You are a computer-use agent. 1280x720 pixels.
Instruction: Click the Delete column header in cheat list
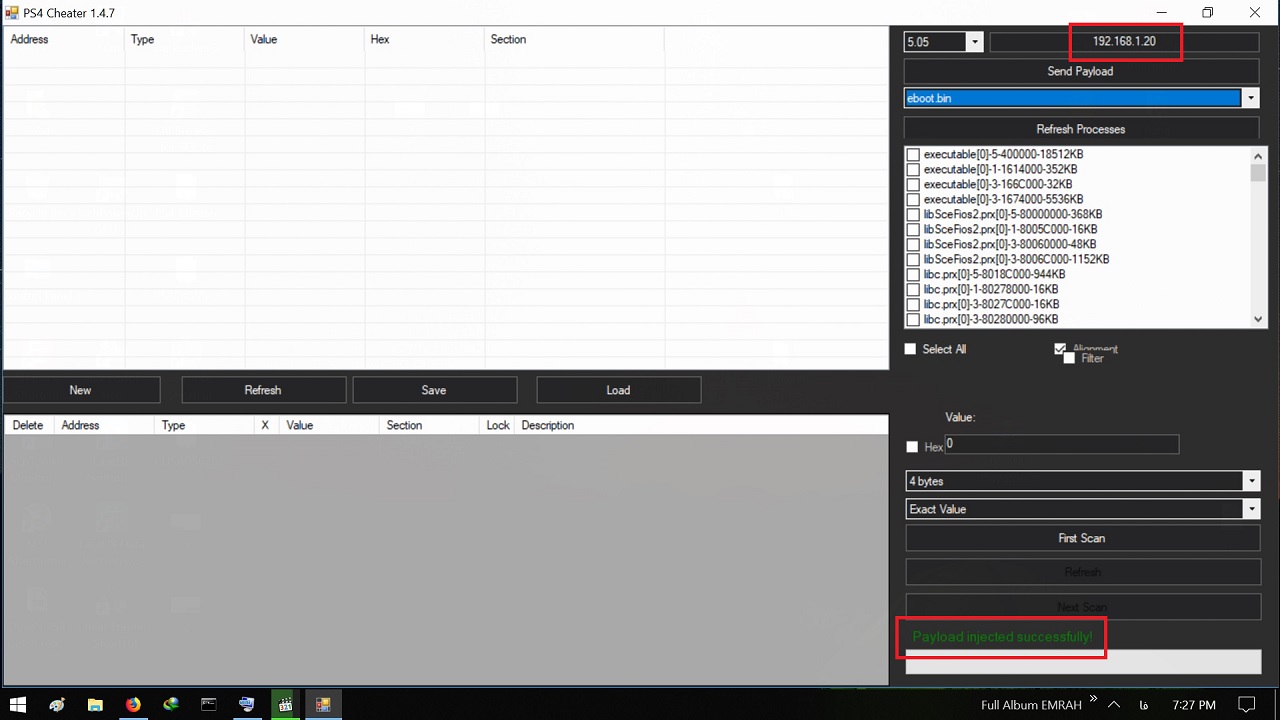pos(28,425)
